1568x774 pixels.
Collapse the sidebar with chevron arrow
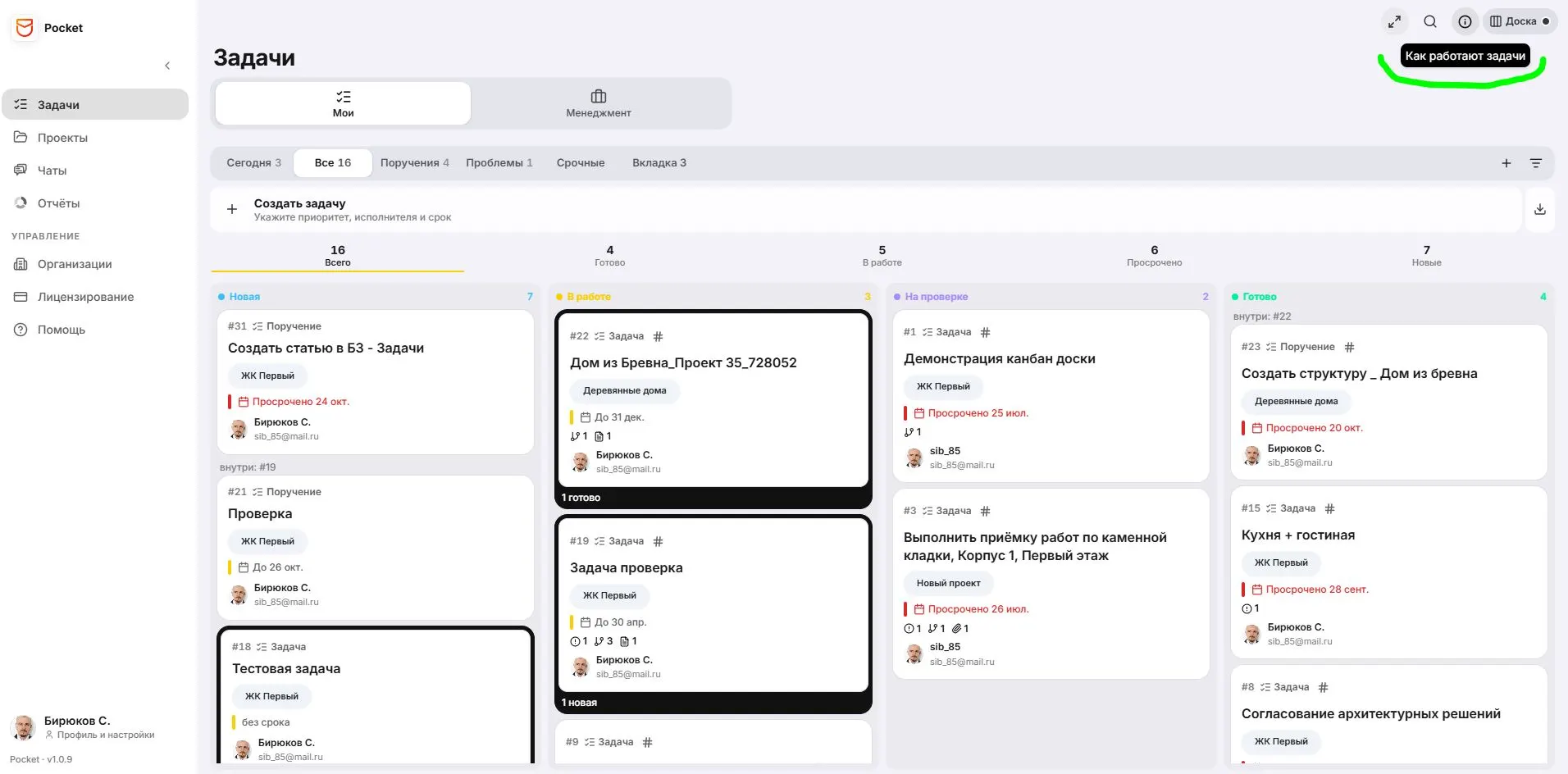167,66
